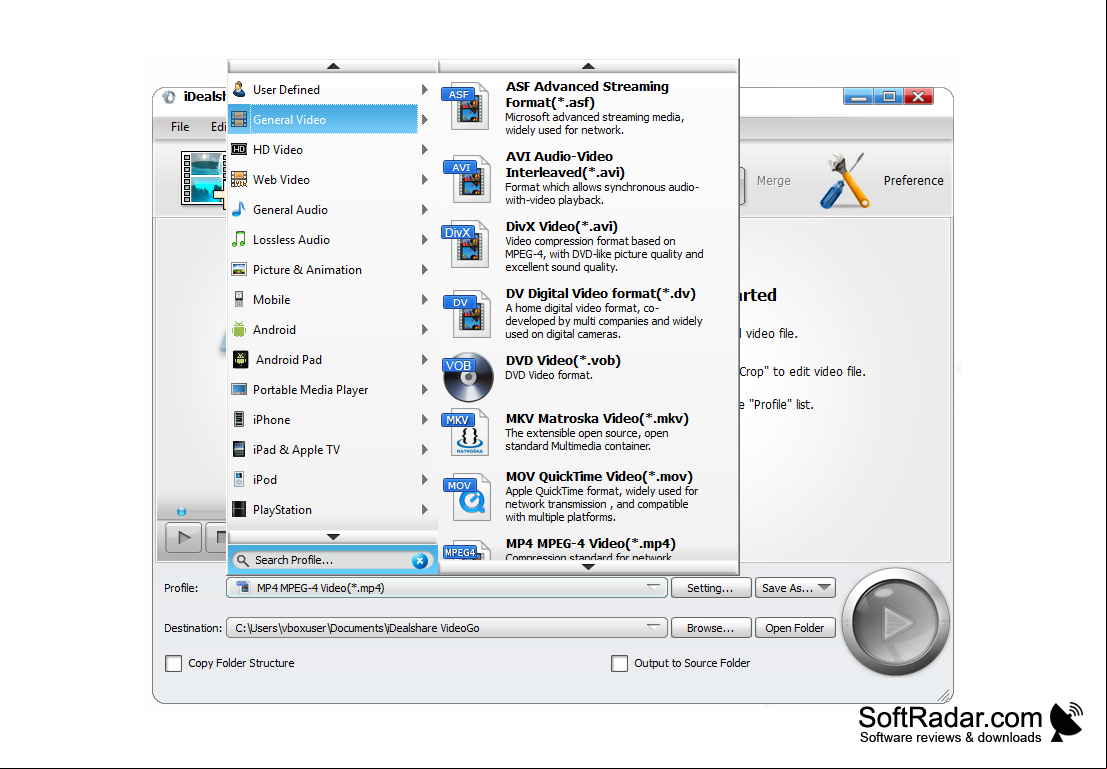Click the Search Profile input field
The image size is (1107, 769).
point(332,560)
